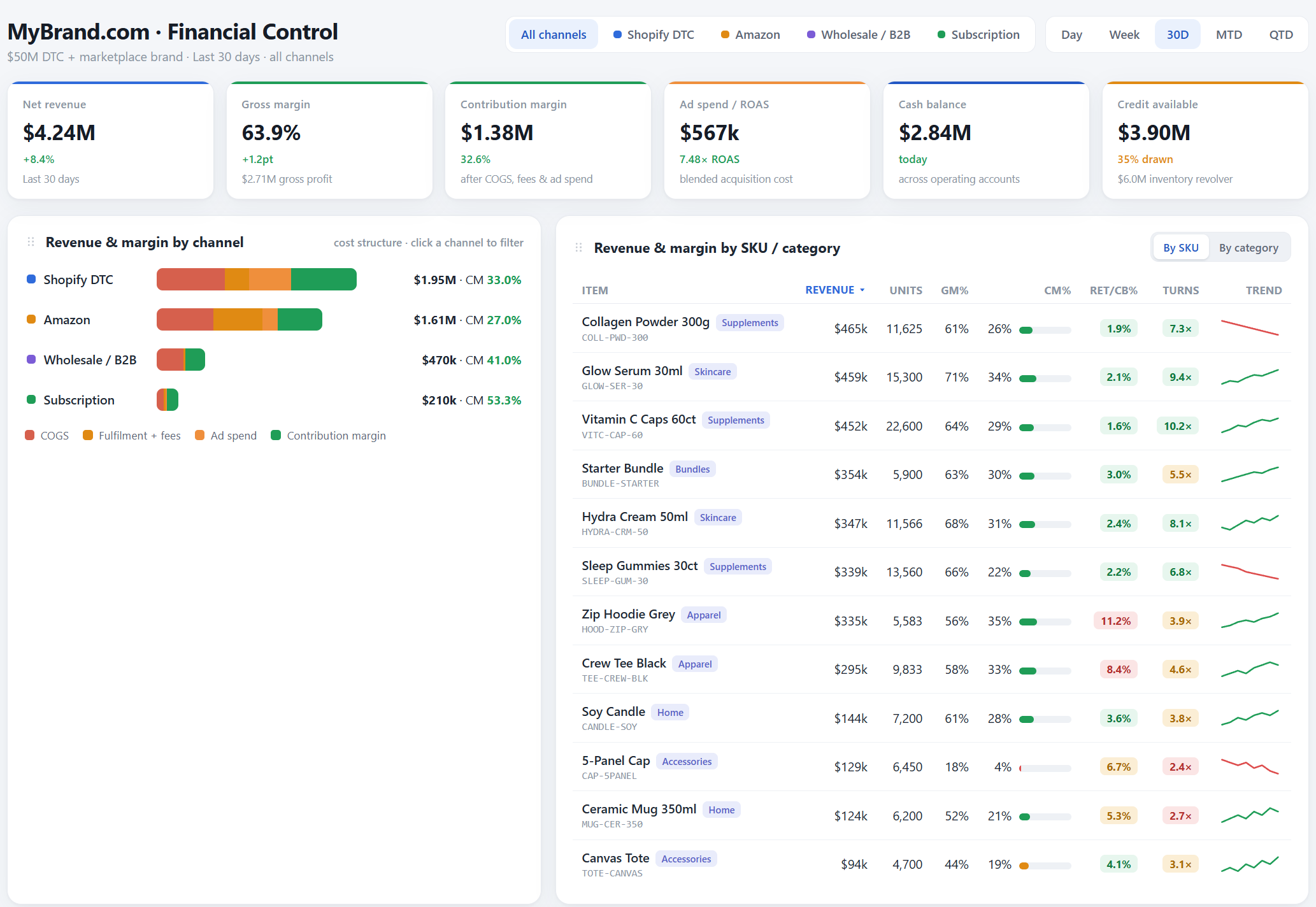
Task: Toggle the By category view
Action: click(1248, 248)
